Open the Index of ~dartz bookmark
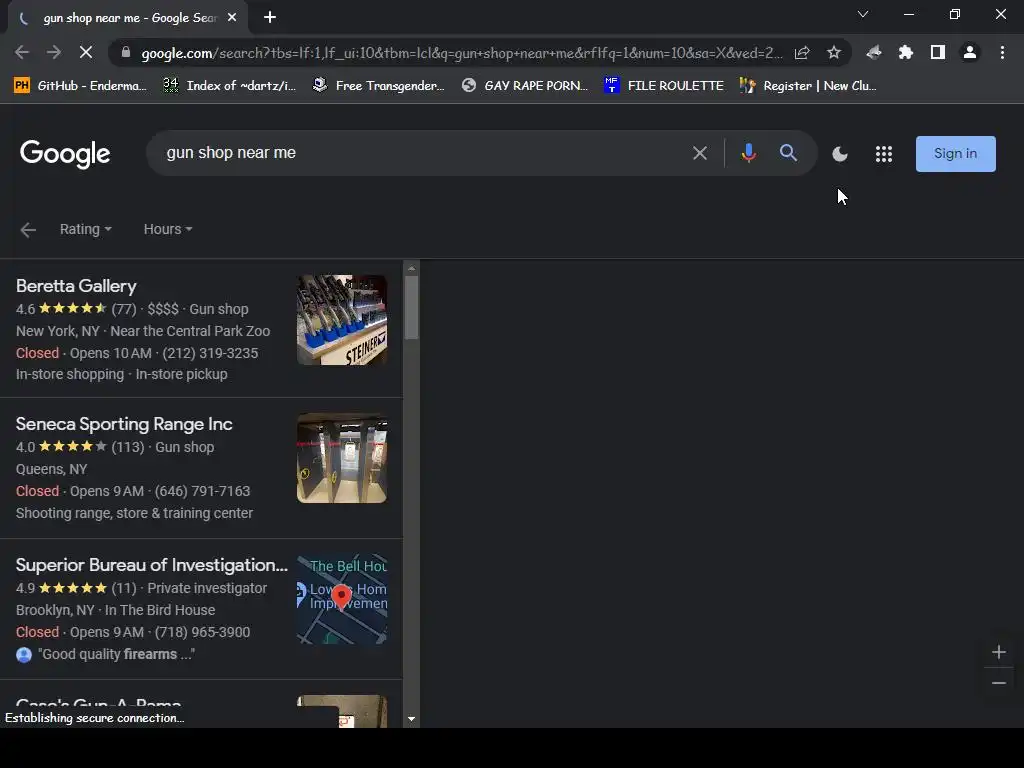This screenshot has width=1024, height=768. click(230, 86)
